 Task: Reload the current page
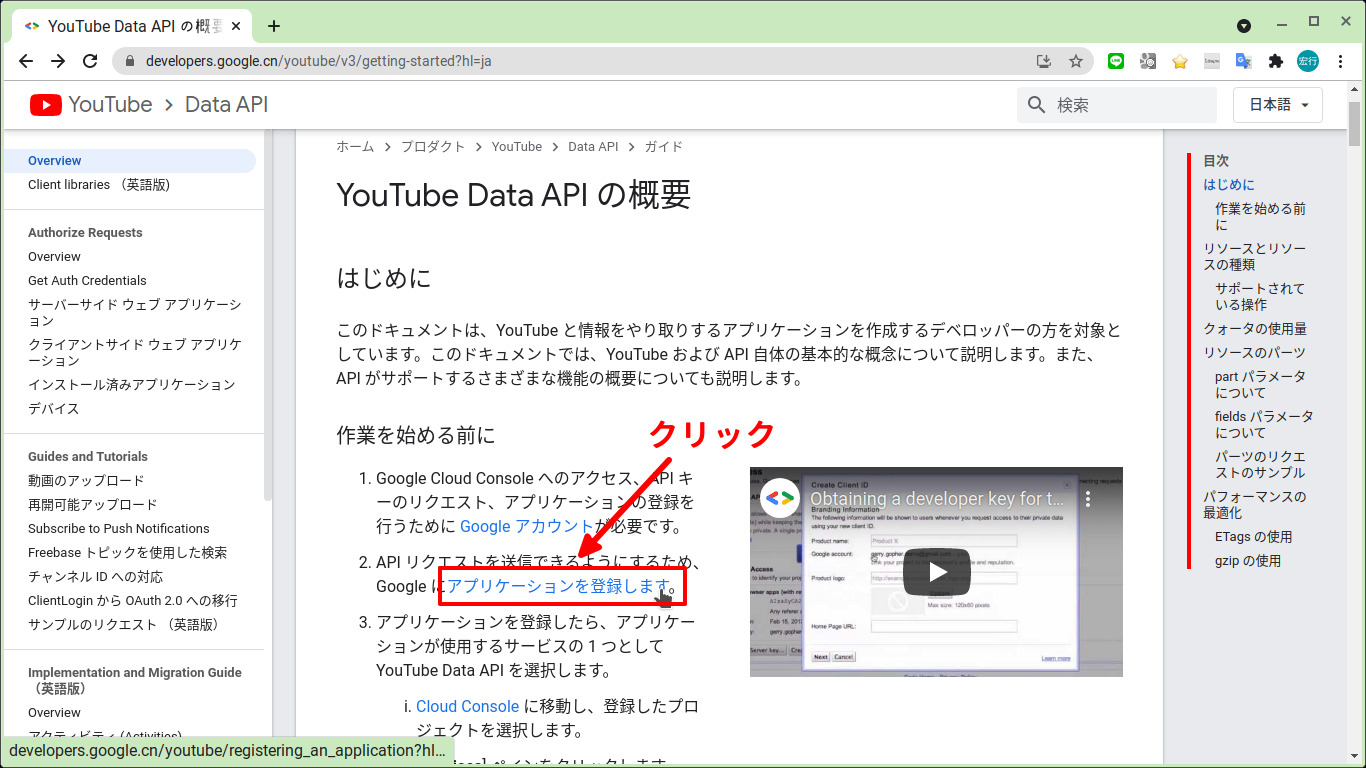90,61
